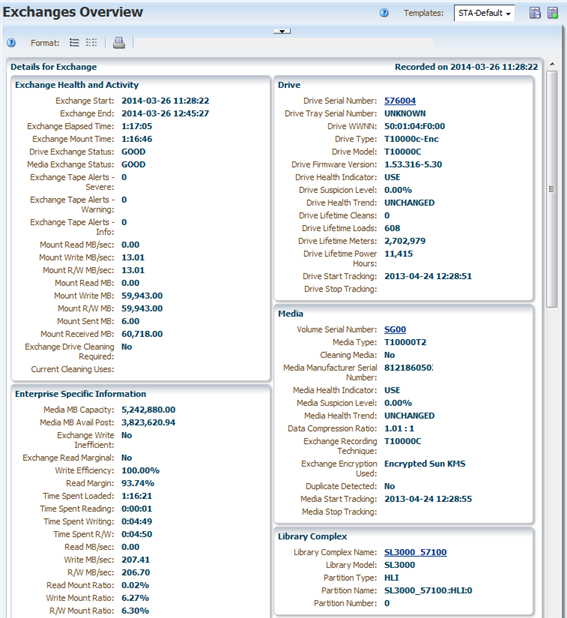Screen dimensions: 567x618
Task: Click the Enterprise Specific Information panel header
Action: (80, 394)
